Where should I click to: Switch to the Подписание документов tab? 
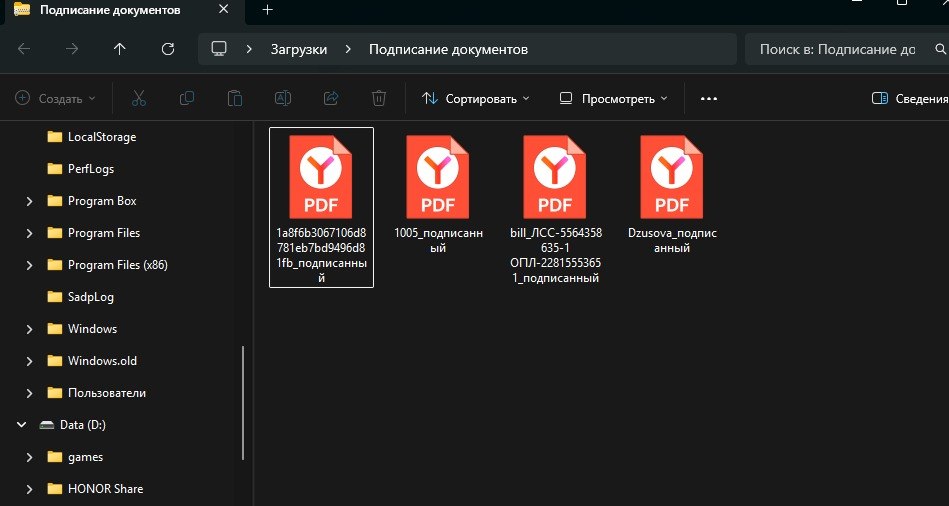pyautogui.click(x=109, y=10)
